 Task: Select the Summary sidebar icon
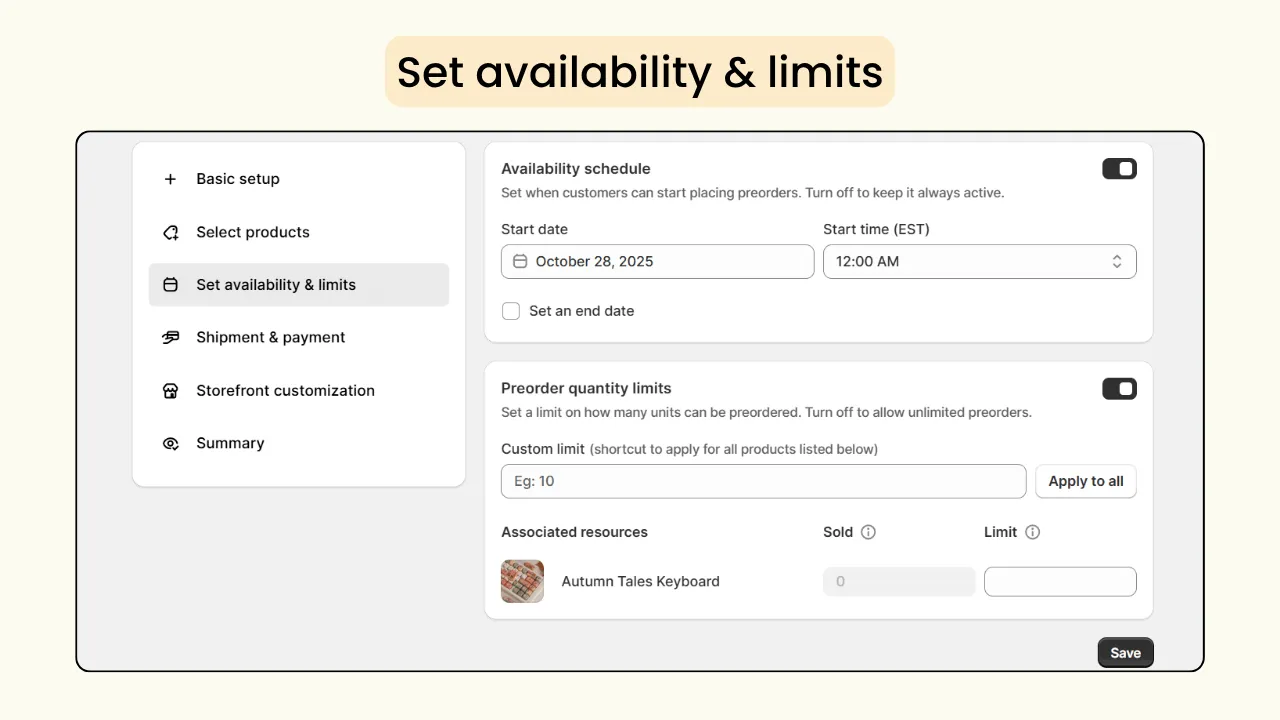[170, 443]
